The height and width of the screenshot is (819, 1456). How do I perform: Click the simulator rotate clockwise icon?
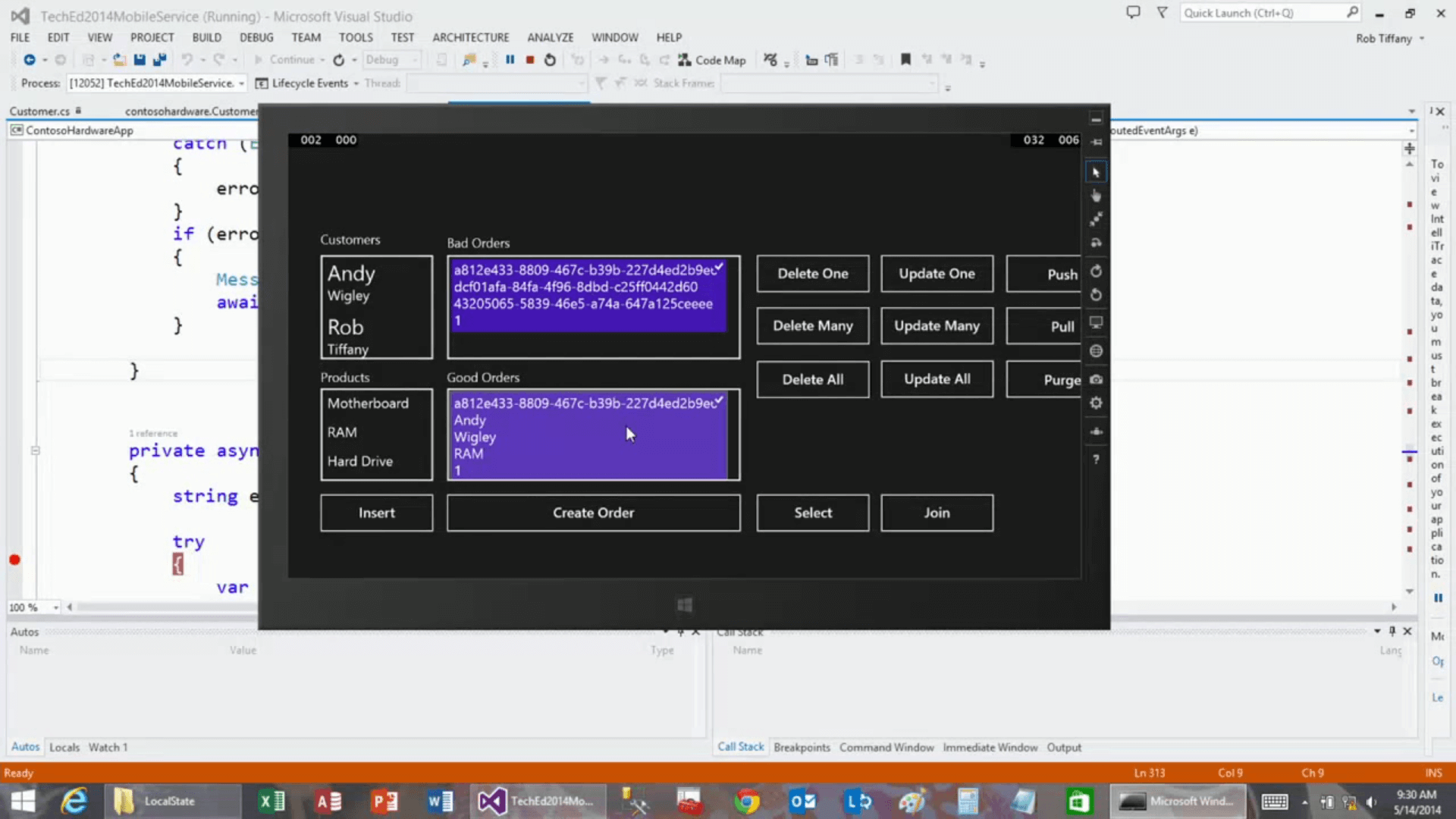(1096, 271)
